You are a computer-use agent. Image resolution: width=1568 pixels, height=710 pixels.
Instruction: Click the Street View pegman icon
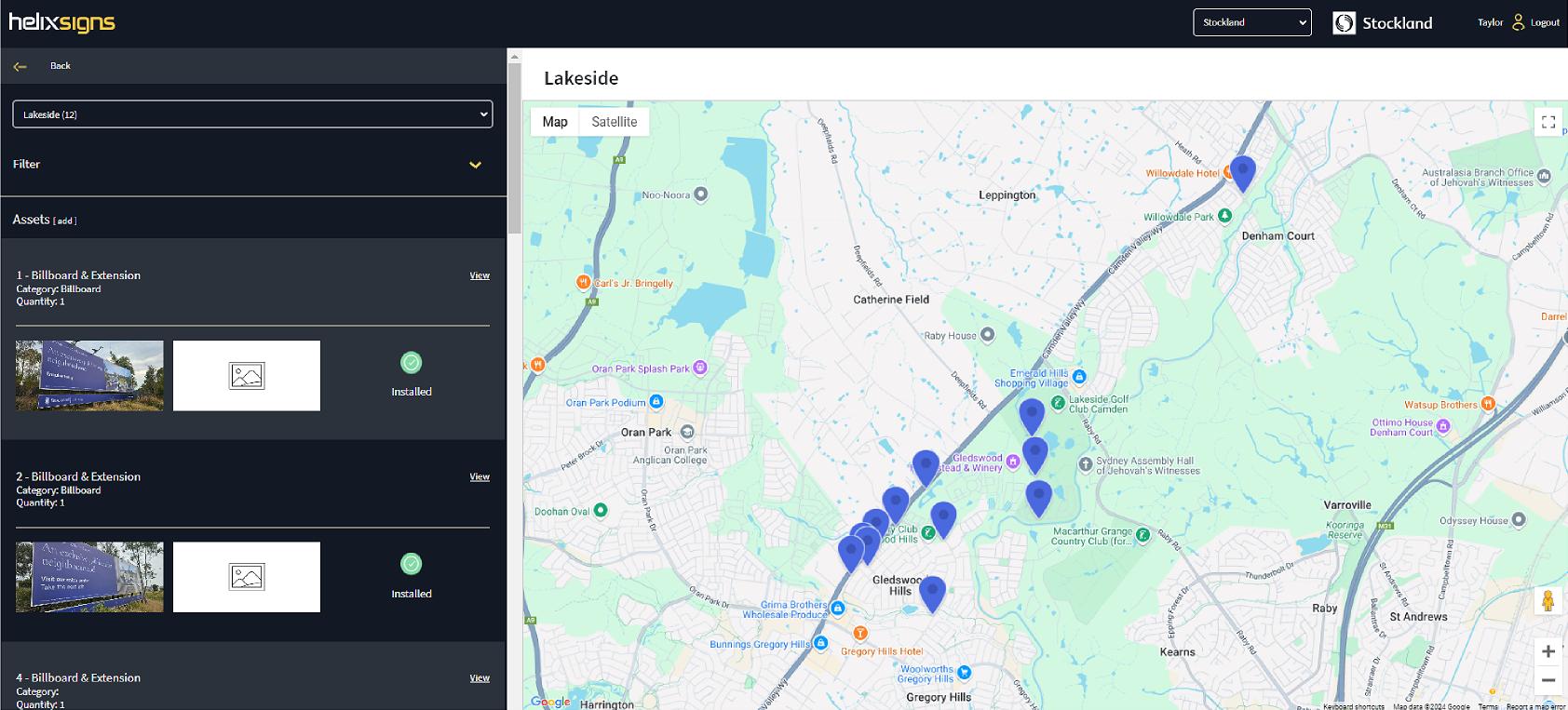point(1548,601)
